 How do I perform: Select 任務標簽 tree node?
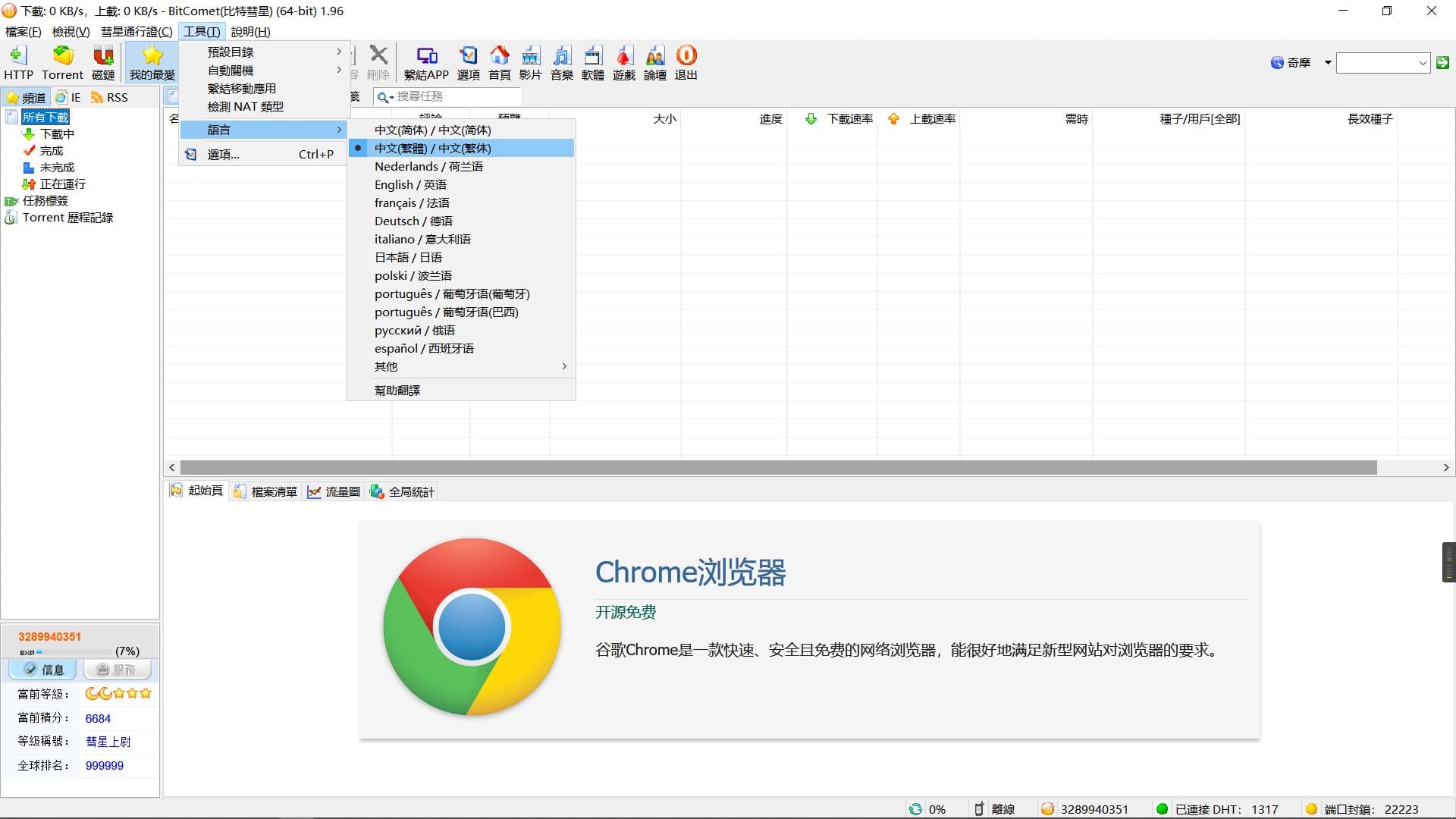point(45,201)
